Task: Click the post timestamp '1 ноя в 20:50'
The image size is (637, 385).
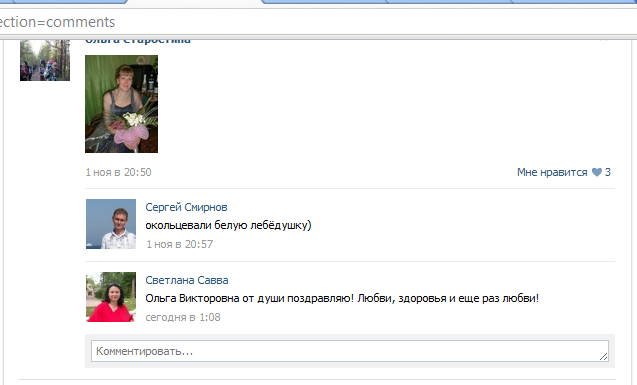Action: (118, 172)
